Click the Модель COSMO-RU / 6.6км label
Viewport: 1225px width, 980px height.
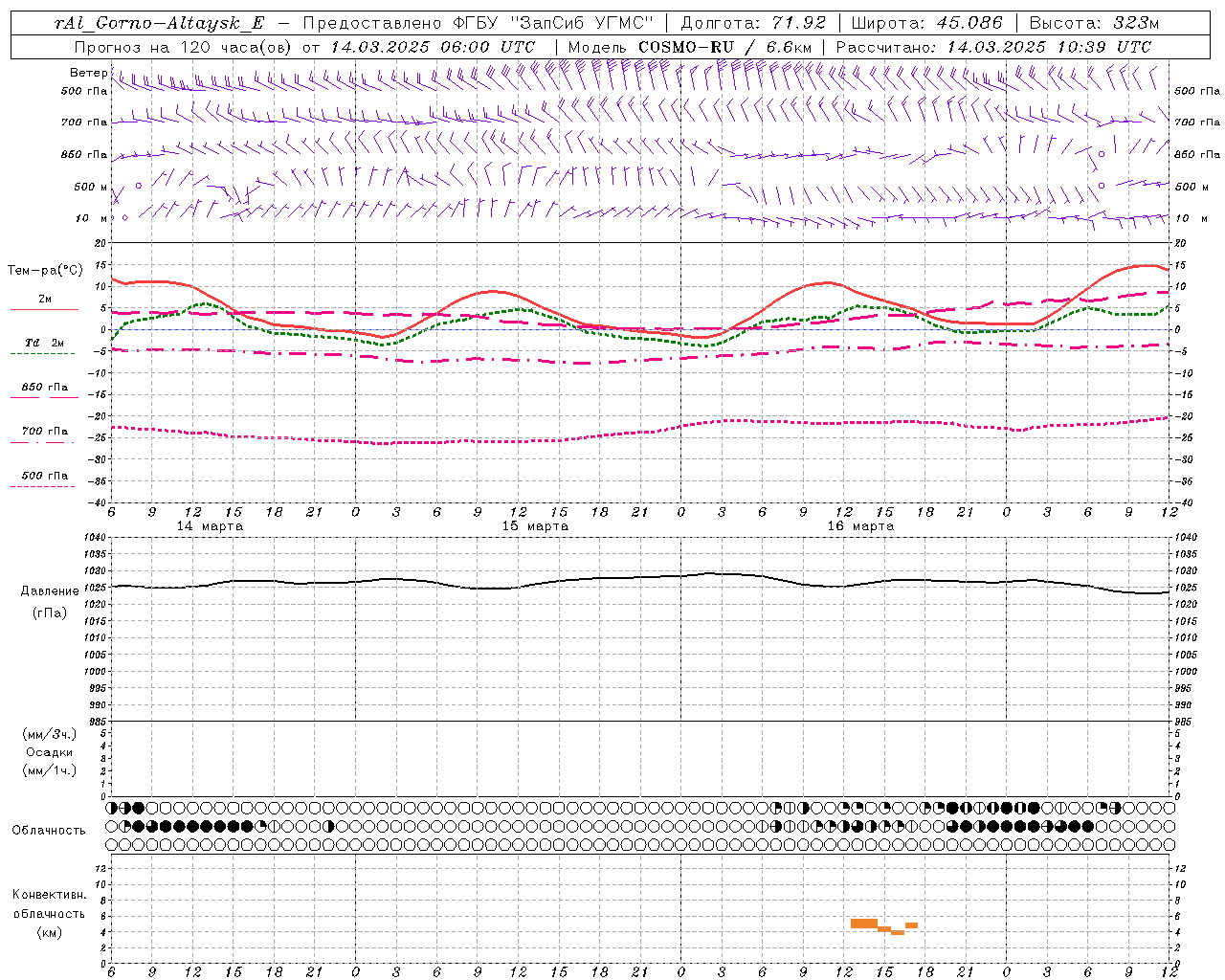pos(688,47)
